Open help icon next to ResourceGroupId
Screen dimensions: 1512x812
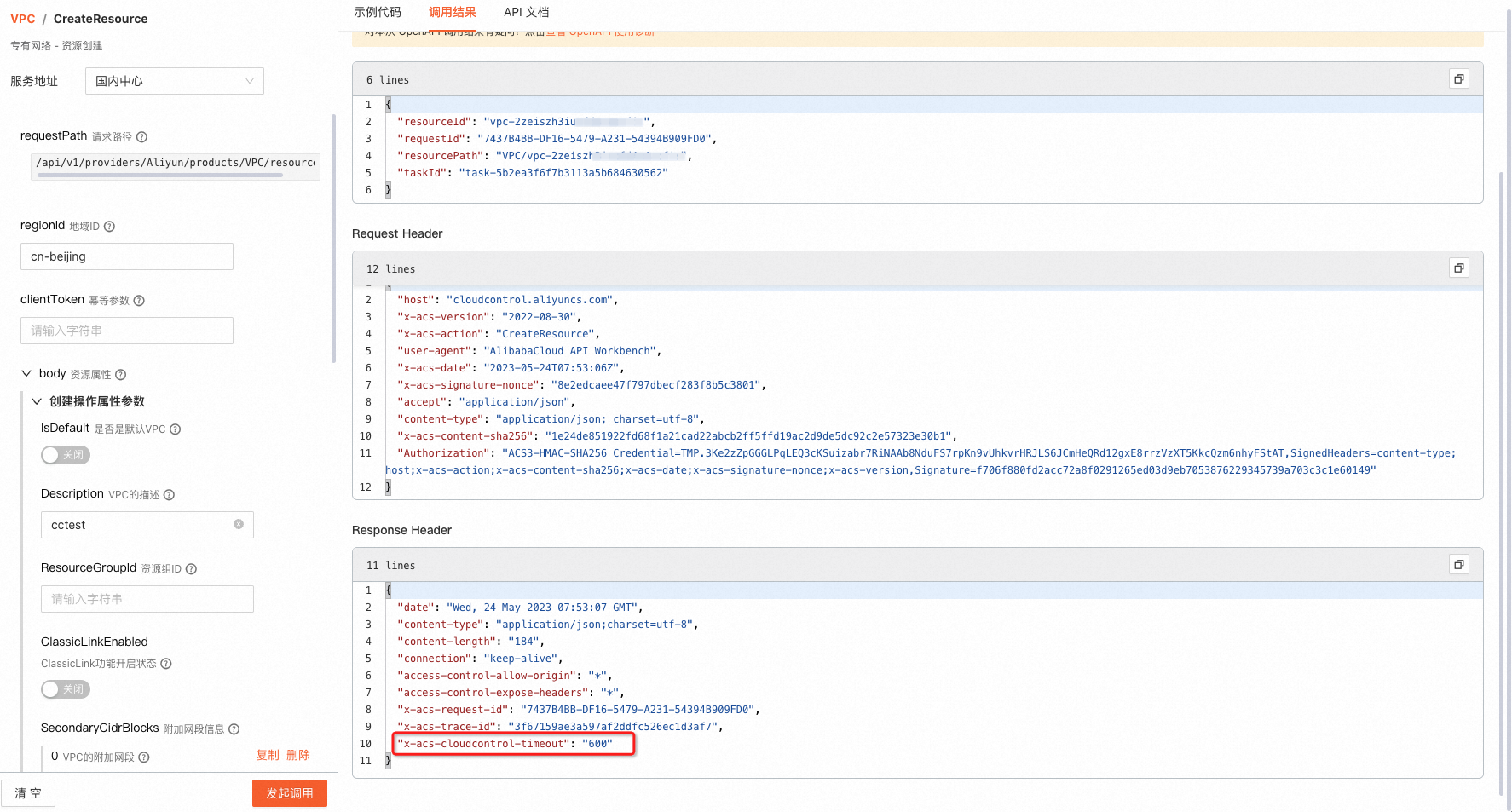point(191,569)
